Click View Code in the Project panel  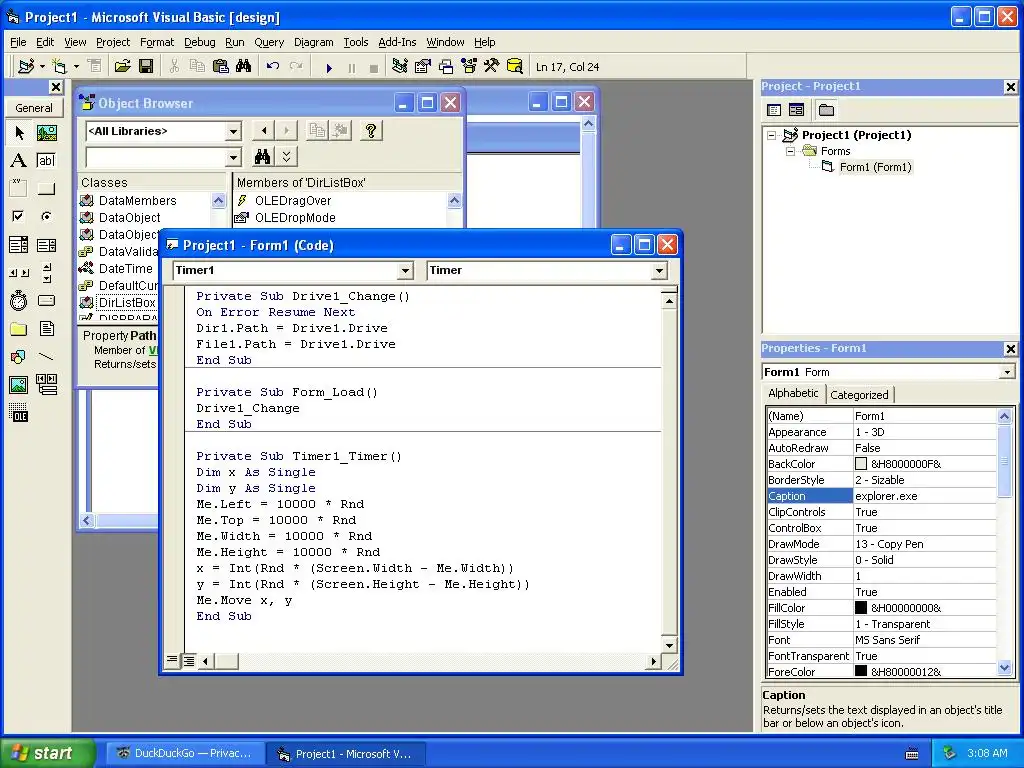[x=774, y=110]
